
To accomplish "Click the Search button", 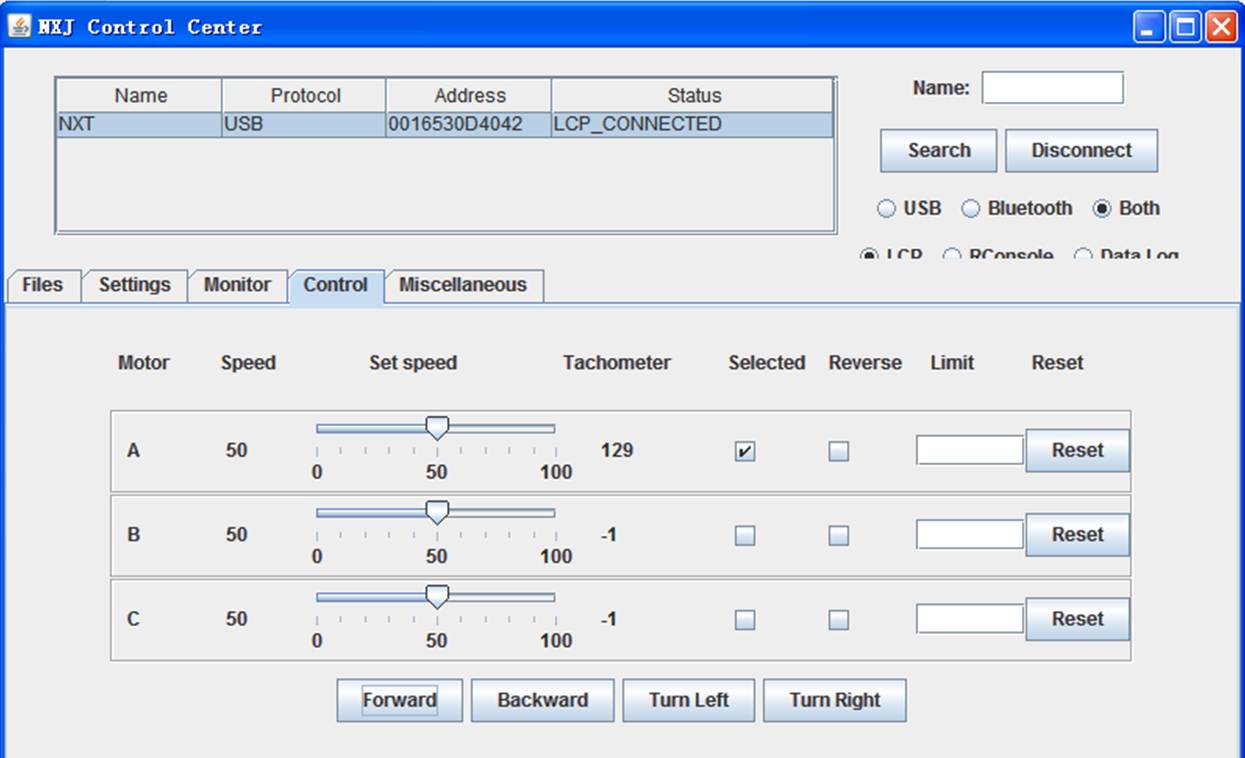I will point(939,151).
